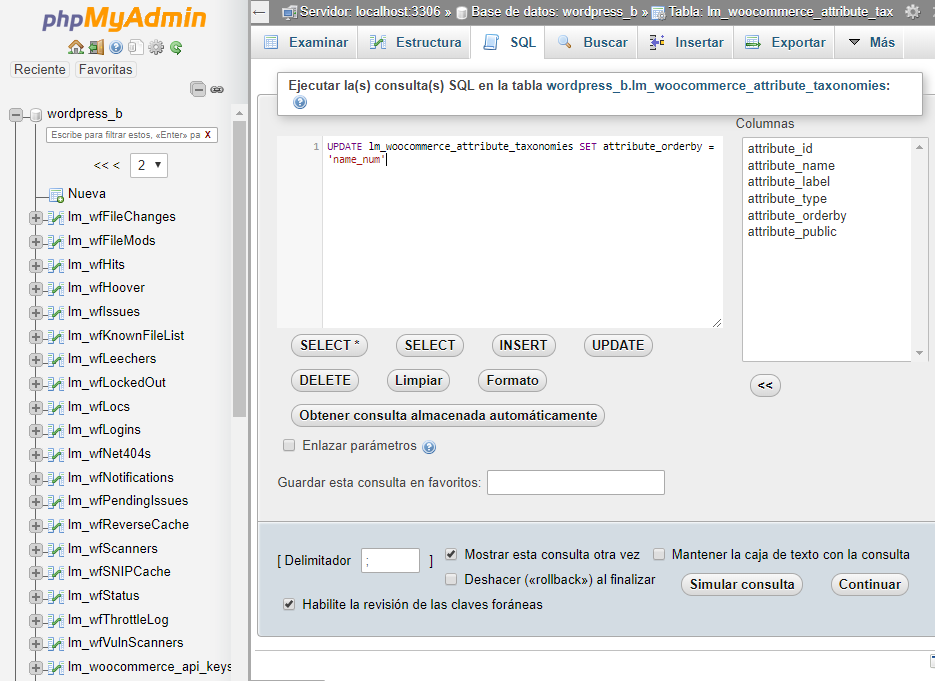Run query with Continuar button
This screenshot has height=681, width=935.
click(869, 584)
